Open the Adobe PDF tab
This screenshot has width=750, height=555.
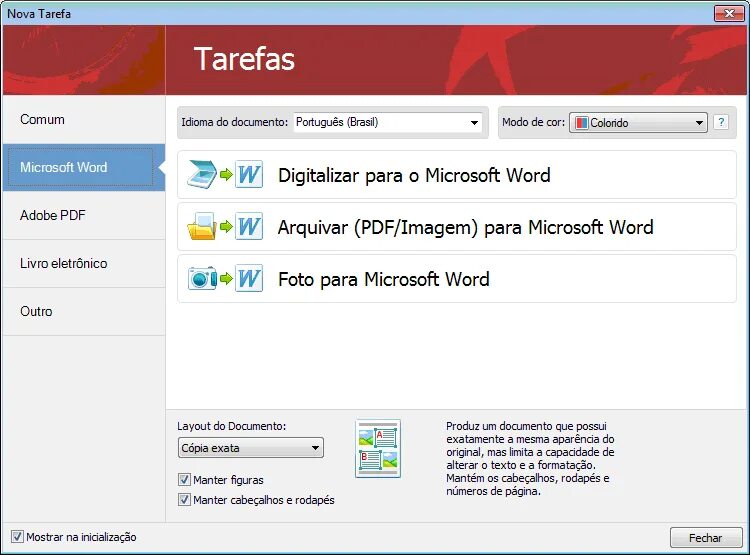(84, 215)
